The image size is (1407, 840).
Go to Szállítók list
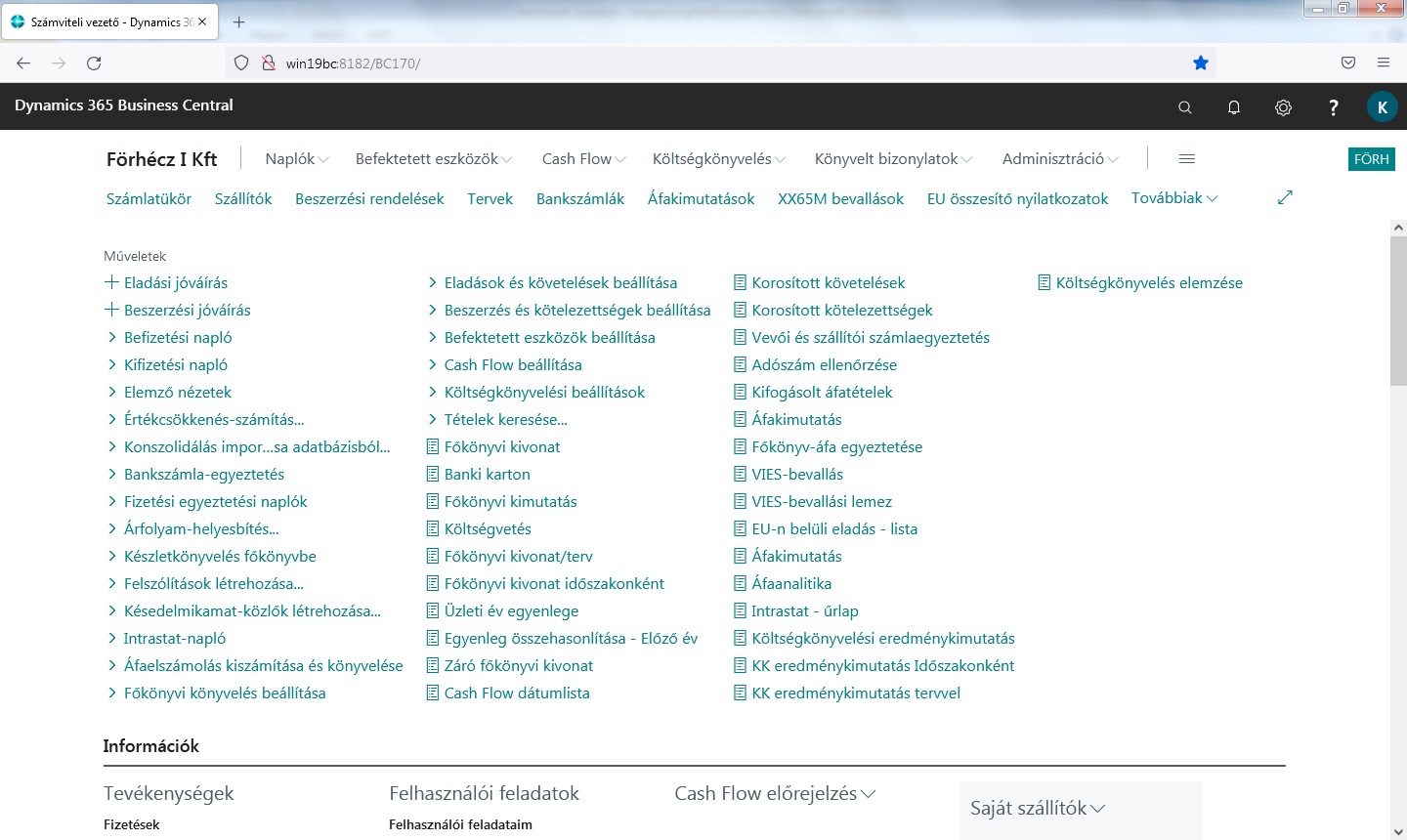243,198
